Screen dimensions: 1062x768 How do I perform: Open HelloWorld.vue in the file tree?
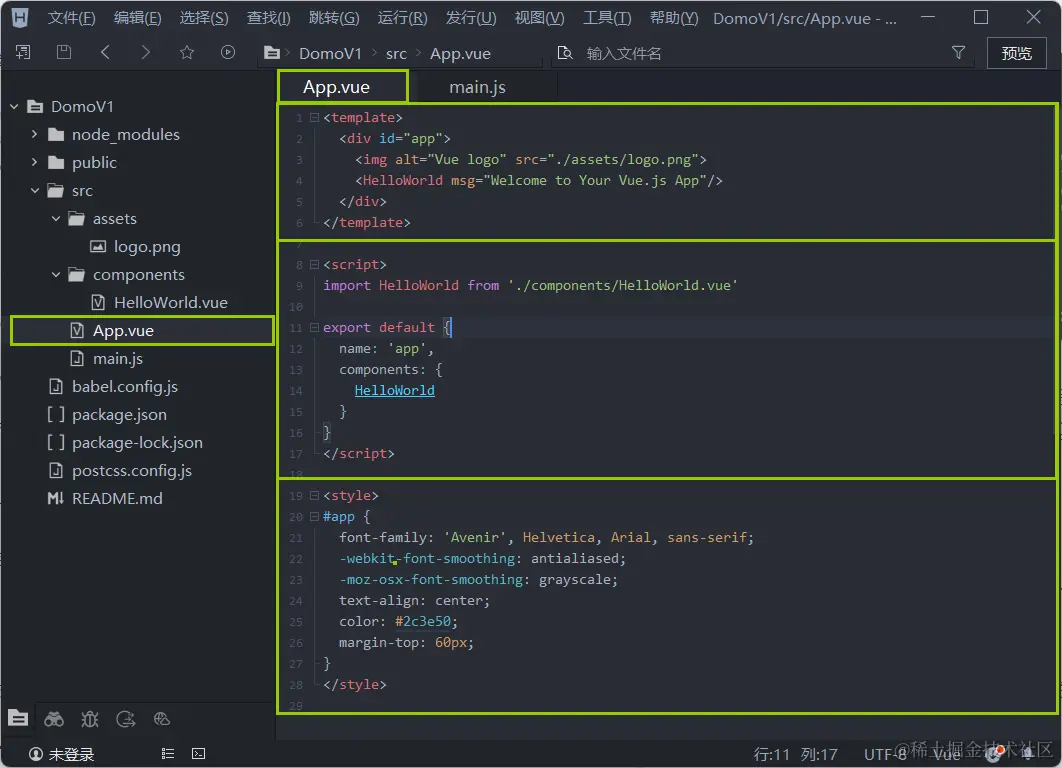(171, 302)
